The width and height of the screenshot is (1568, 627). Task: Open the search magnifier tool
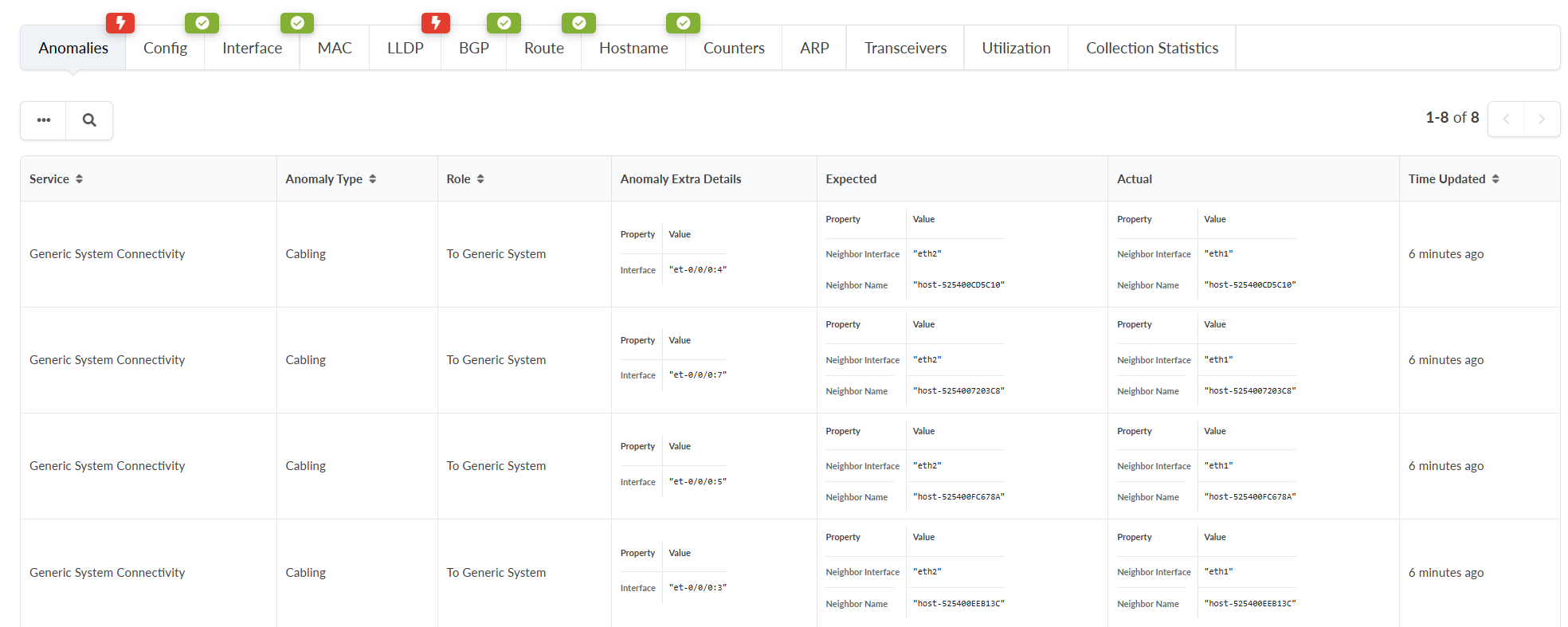(89, 120)
